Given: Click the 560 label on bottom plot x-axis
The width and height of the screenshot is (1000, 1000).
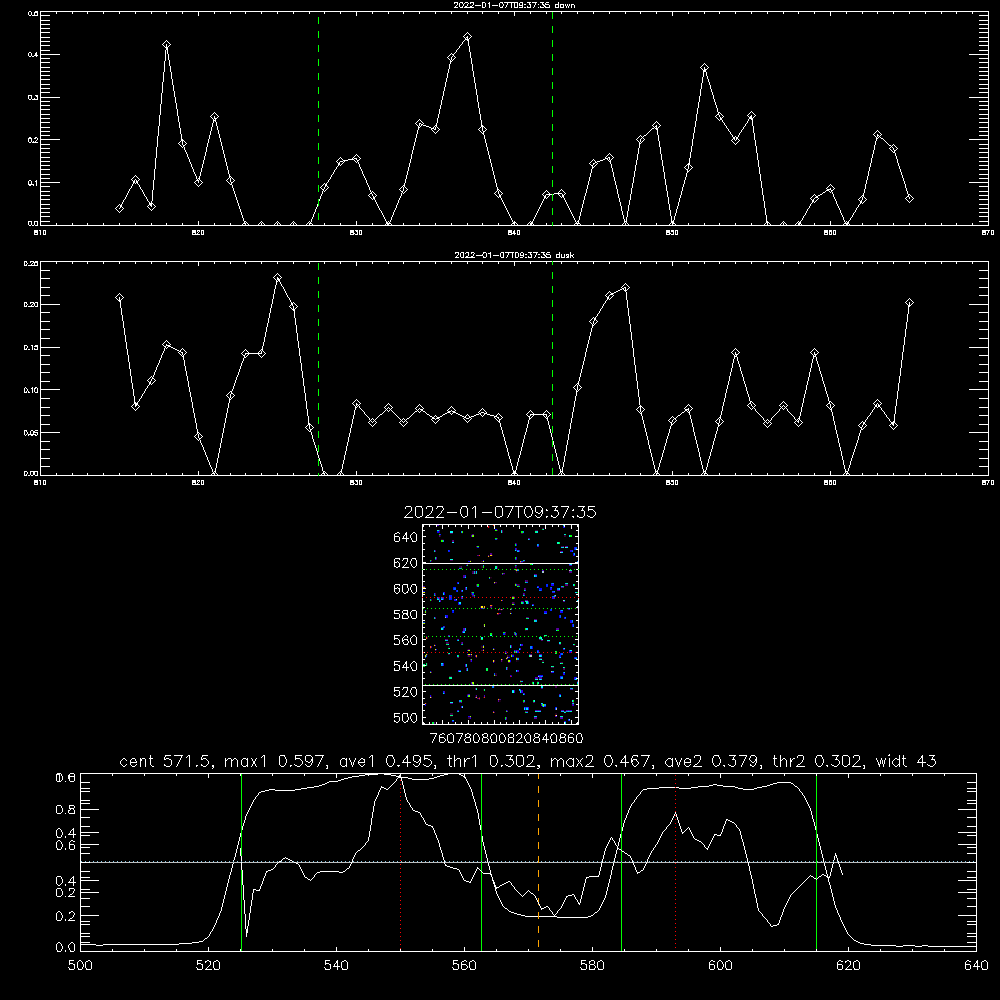Looking at the screenshot, I should pyautogui.click(x=464, y=966).
